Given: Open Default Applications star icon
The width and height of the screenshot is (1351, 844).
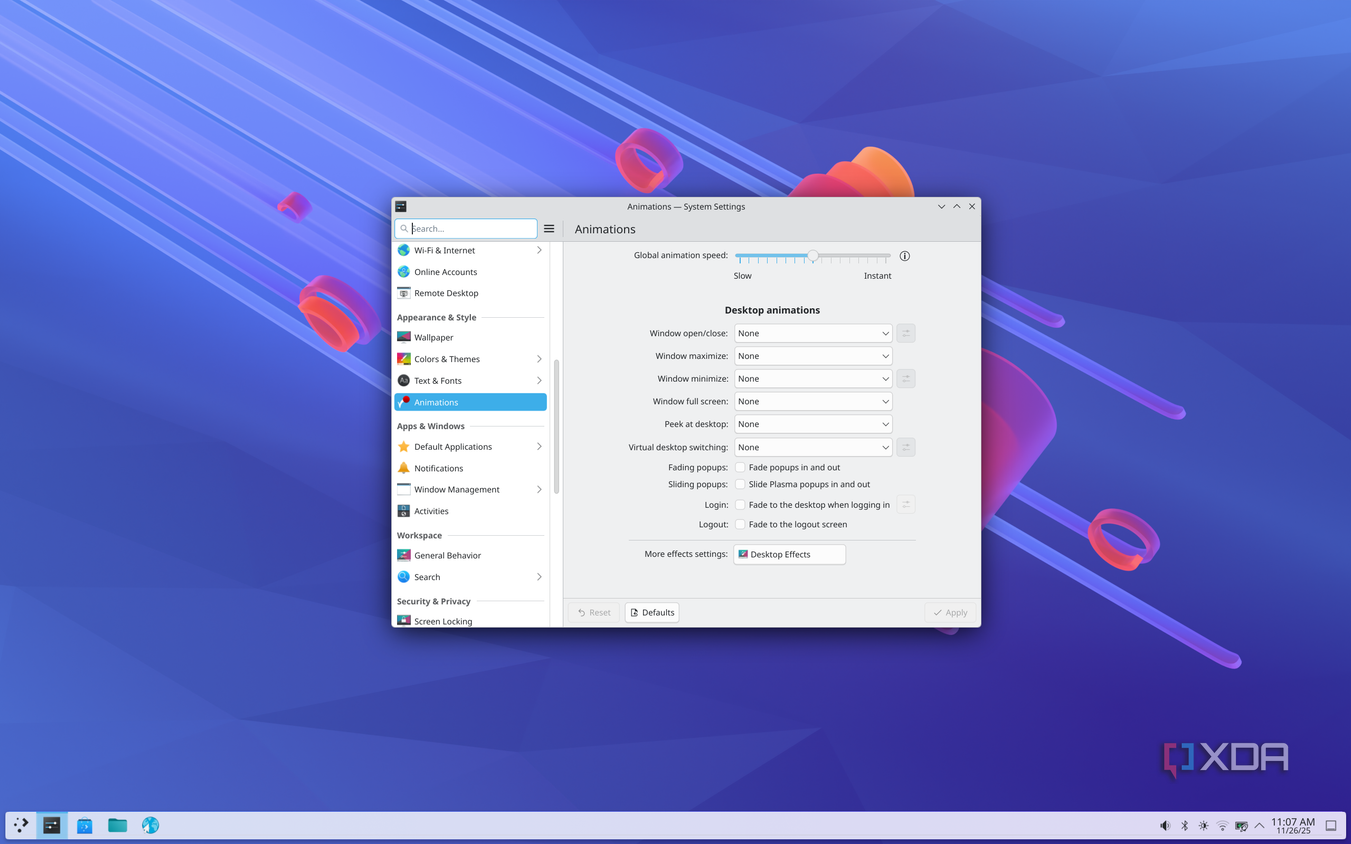Looking at the screenshot, I should 404,447.
